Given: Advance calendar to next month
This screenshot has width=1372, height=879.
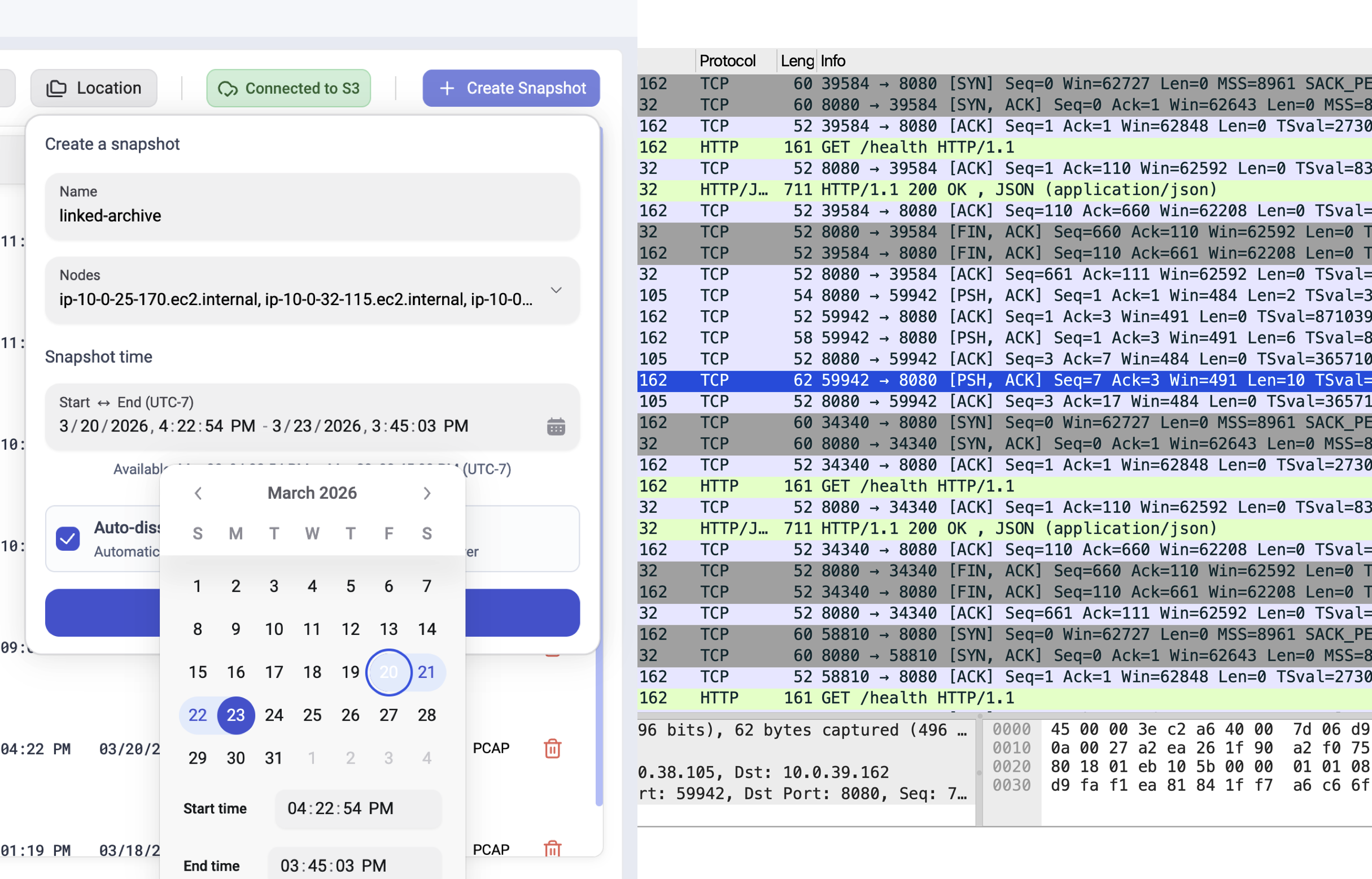Looking at the screenshot, I should pyautogui.click(x=427, y=493).
